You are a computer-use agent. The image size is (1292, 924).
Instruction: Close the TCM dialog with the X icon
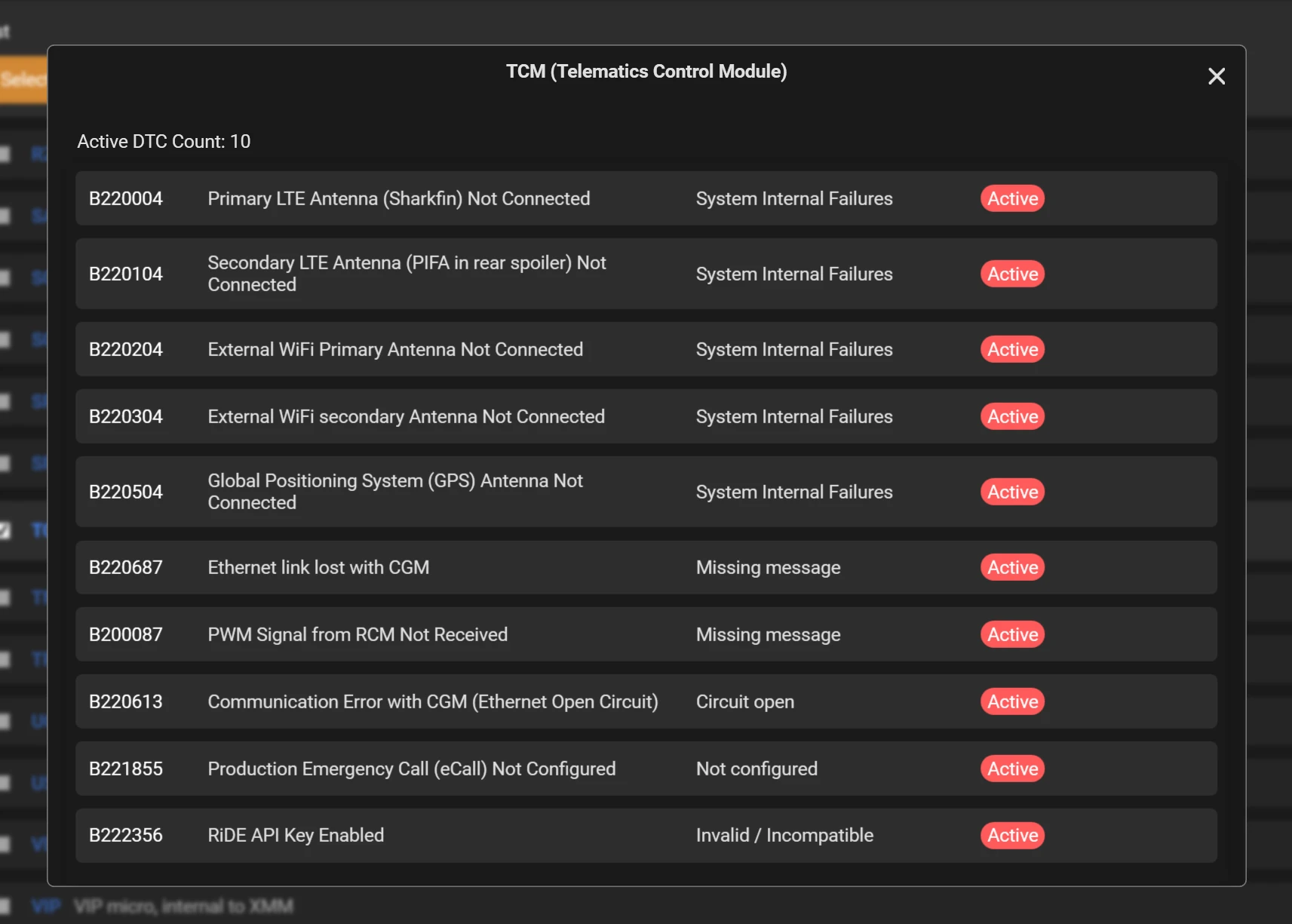coord(1216,76)
